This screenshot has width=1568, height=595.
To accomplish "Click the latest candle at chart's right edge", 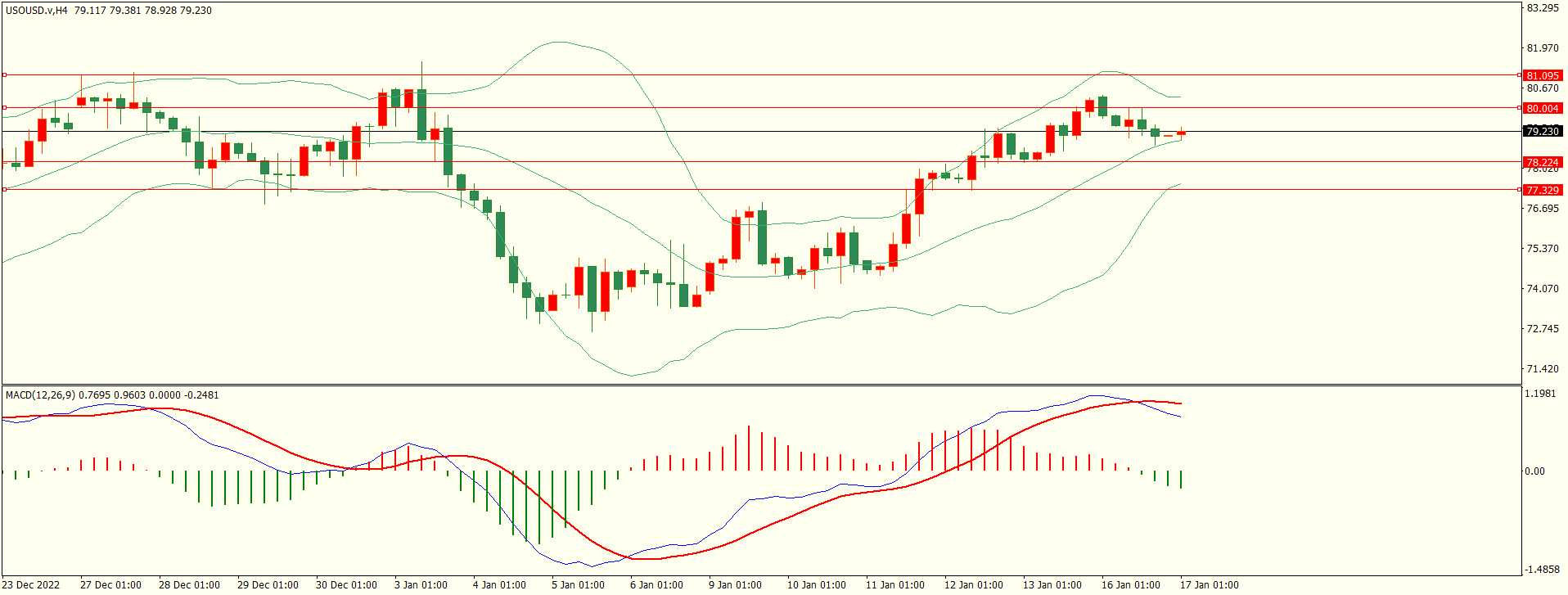I will coord(1181,133).
